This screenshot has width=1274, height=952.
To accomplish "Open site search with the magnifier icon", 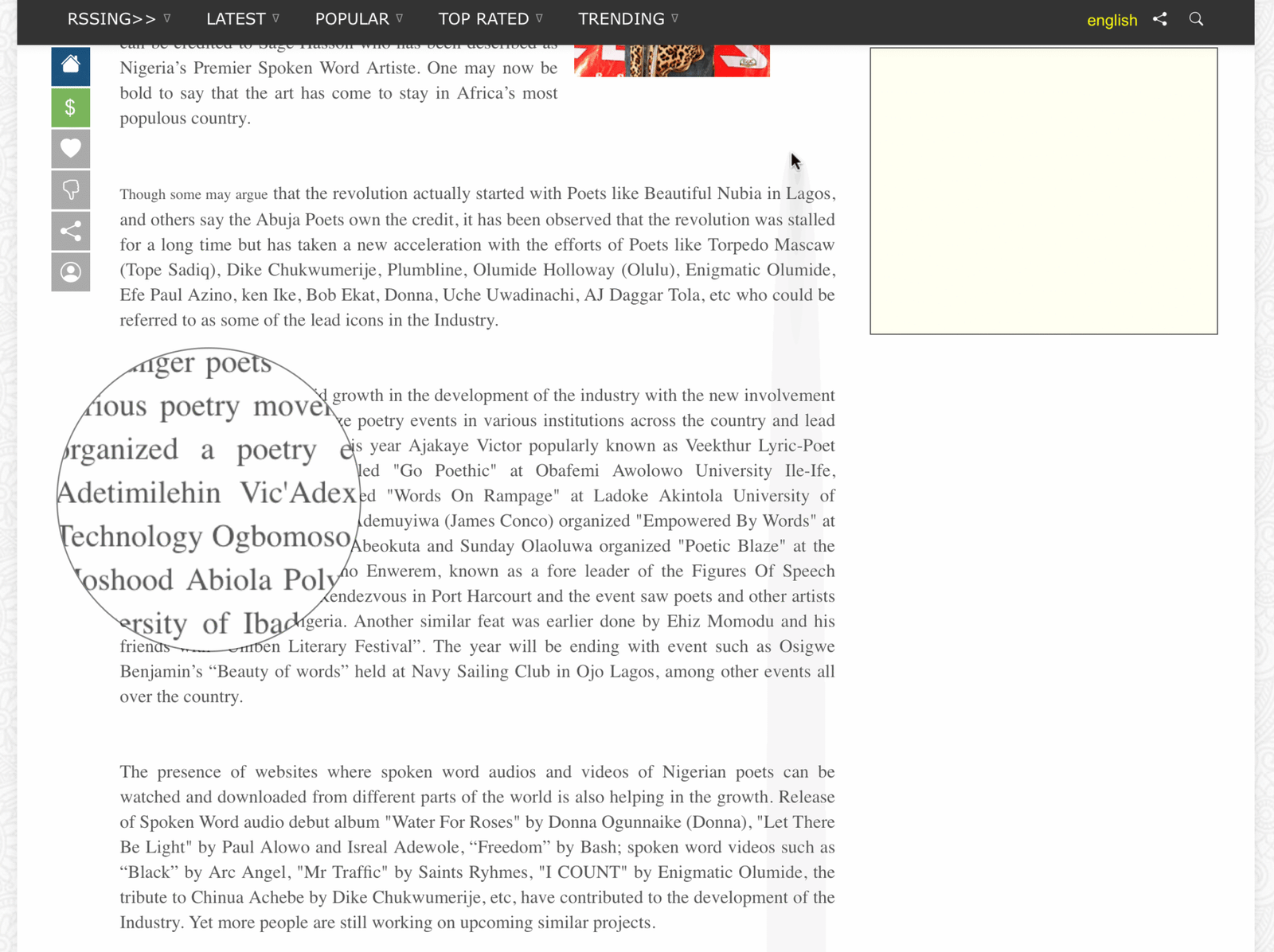I will (1195, 18).
